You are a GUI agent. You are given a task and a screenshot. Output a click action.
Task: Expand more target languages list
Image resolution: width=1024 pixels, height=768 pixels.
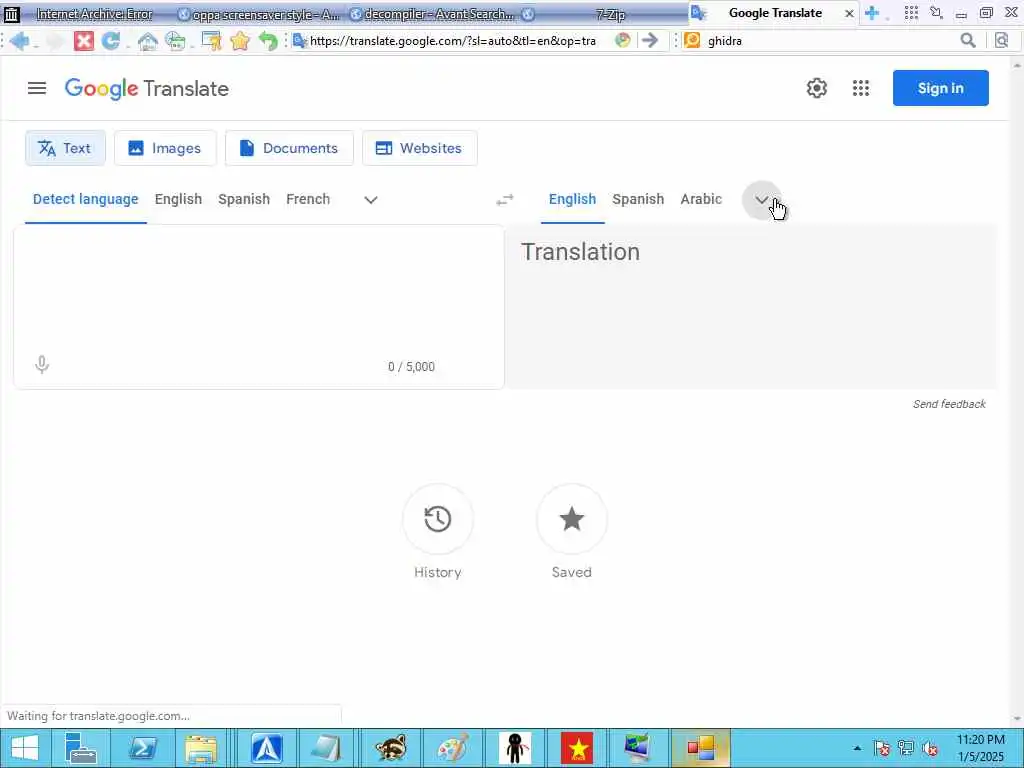[761, 200]
